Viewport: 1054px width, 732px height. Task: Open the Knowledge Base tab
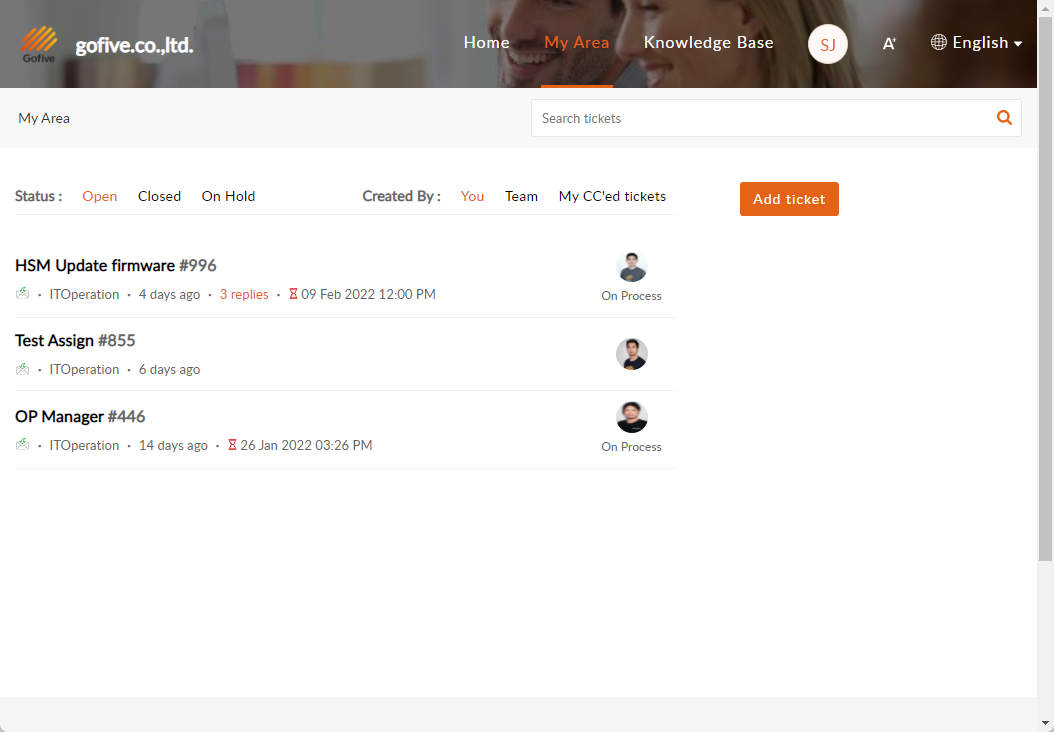pos(708,43)
